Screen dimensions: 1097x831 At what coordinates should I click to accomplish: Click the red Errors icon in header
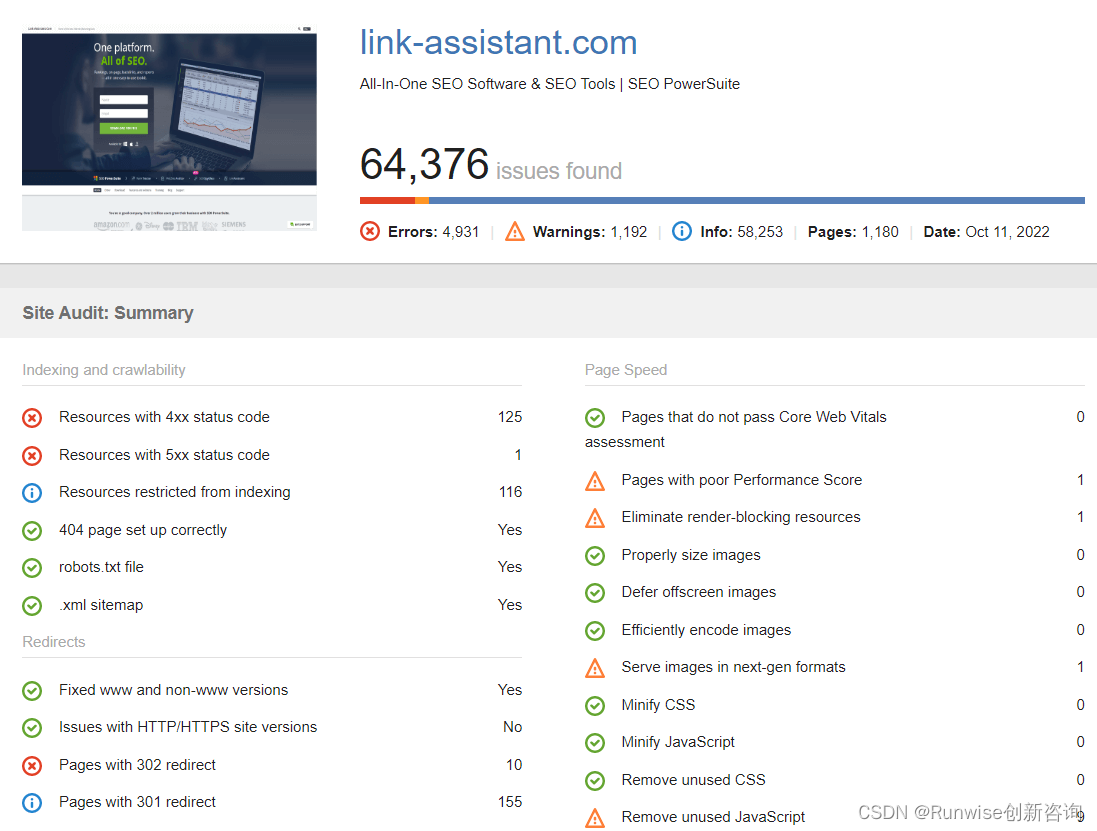coord(370,231)
